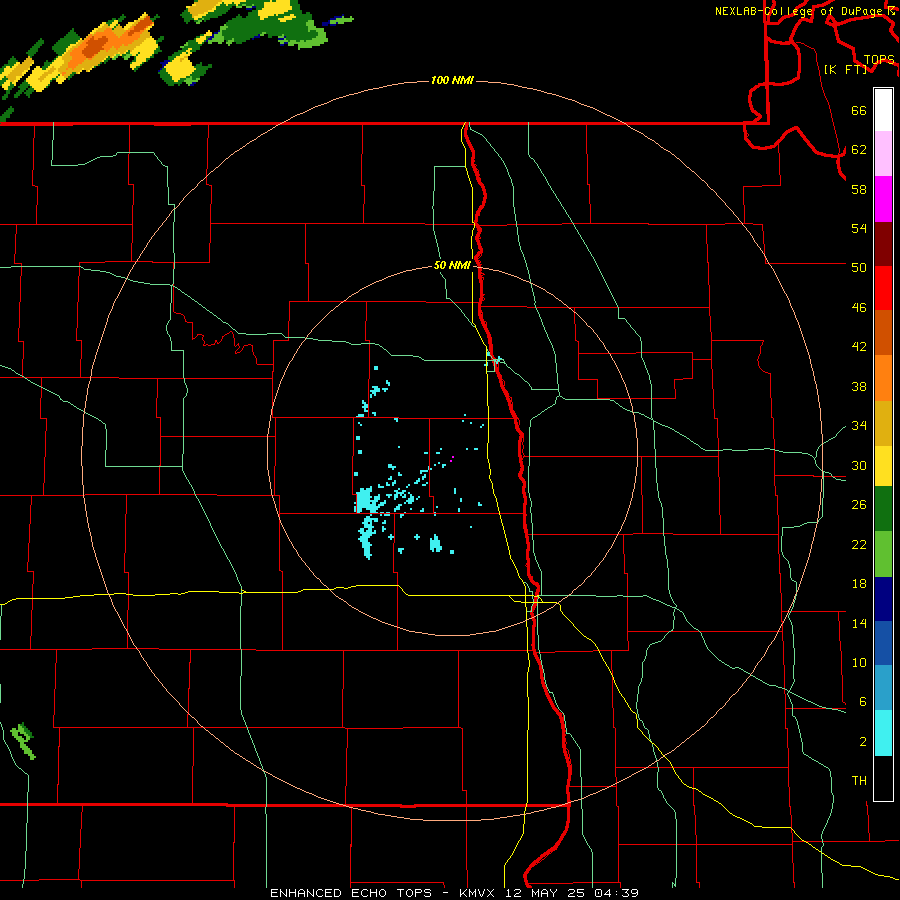Select the magenta swatch in the color scale
Viewport: 900px width, 900px height.
(x=883, y=199)
